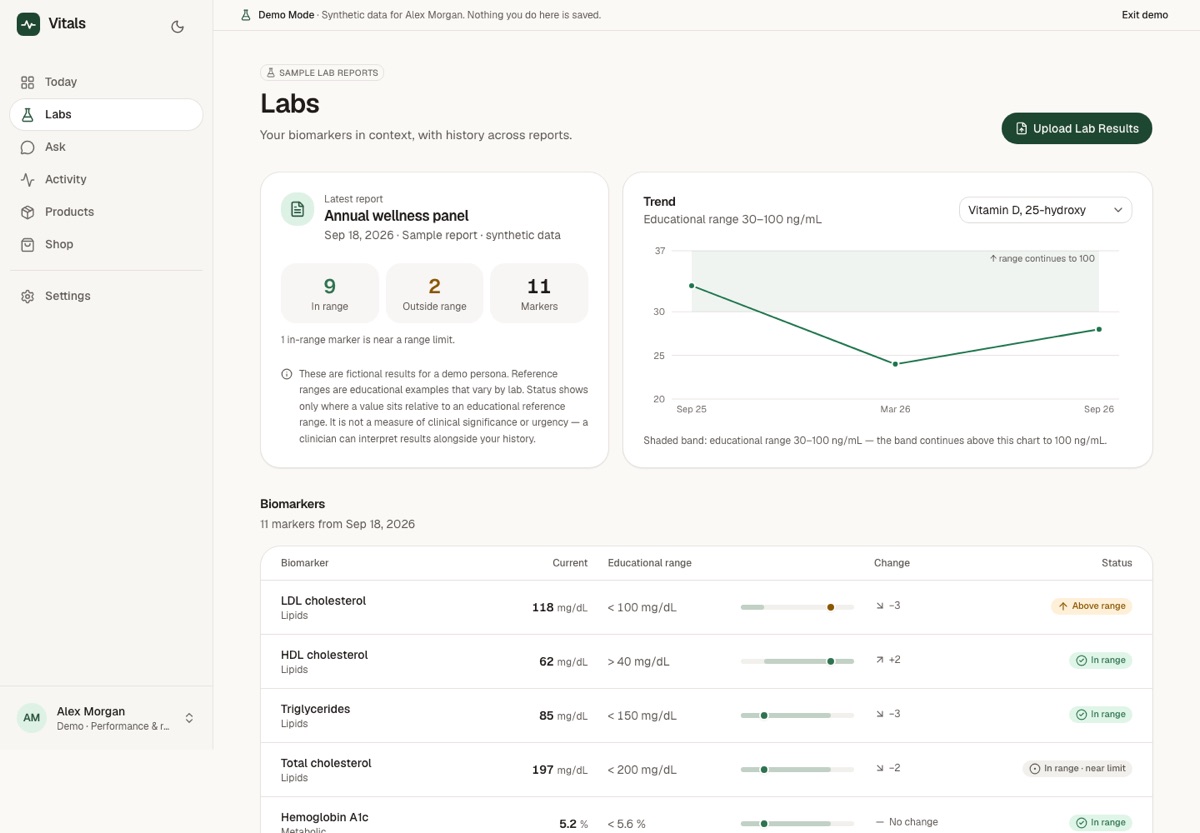The height and width of the screenshot is (833, 1200).
Task: Click the 11 Markers stat card
Action: pyautogui.click(x=539, y=293)
